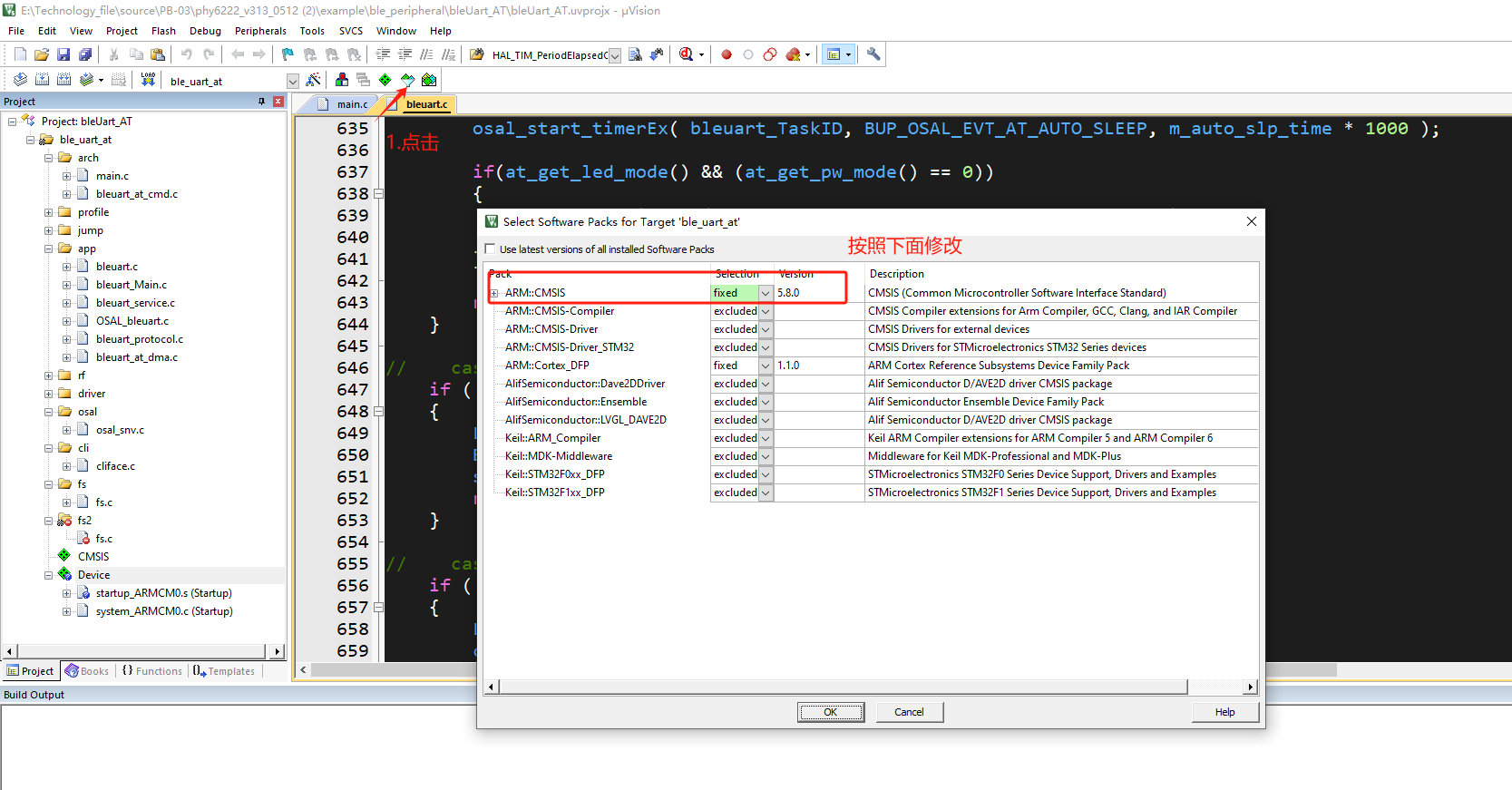Unindent selected lines using toolbar icon
This screenshot has width=1512, height=790.
pos(405,54)
